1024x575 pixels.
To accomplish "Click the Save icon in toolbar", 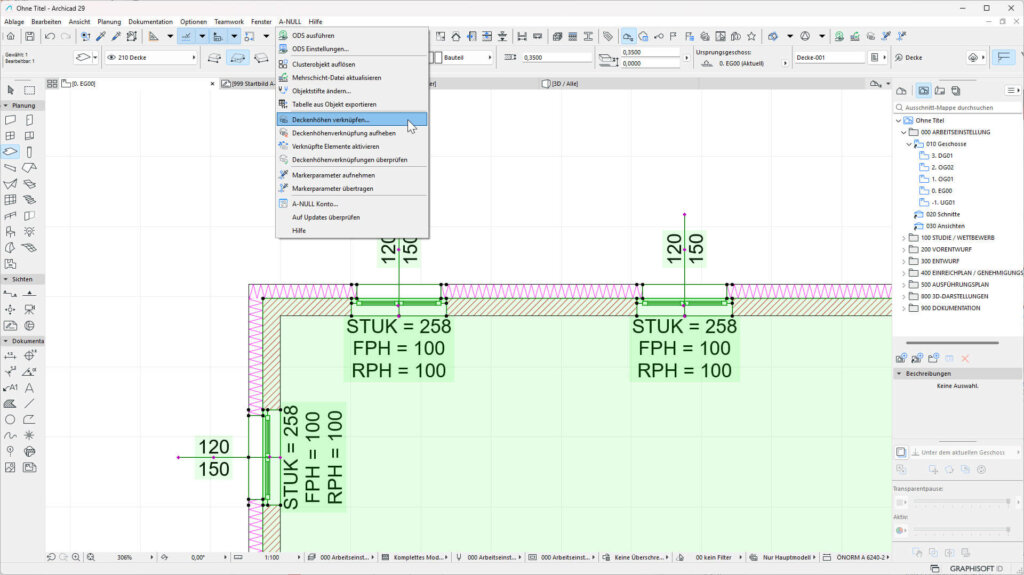I will tap(29, 37).
